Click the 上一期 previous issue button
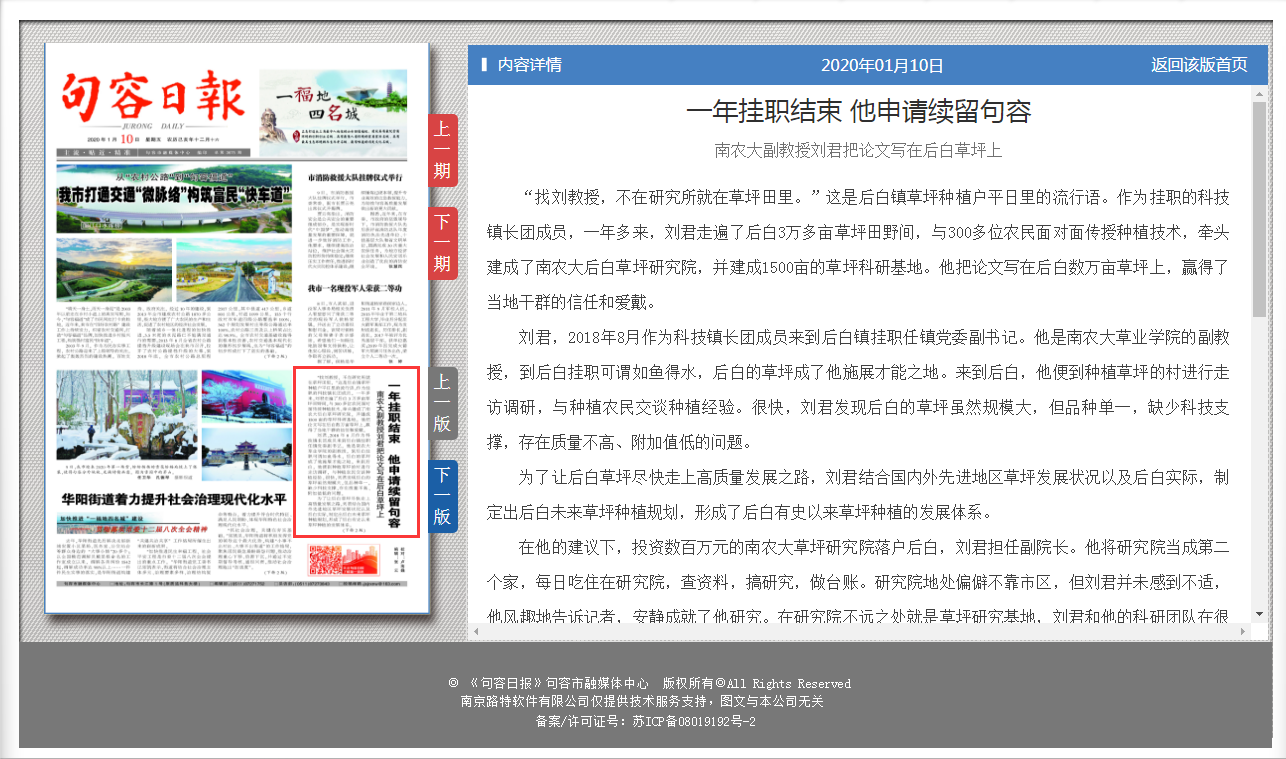The image size is (1286, 759). tap(442, 150)
